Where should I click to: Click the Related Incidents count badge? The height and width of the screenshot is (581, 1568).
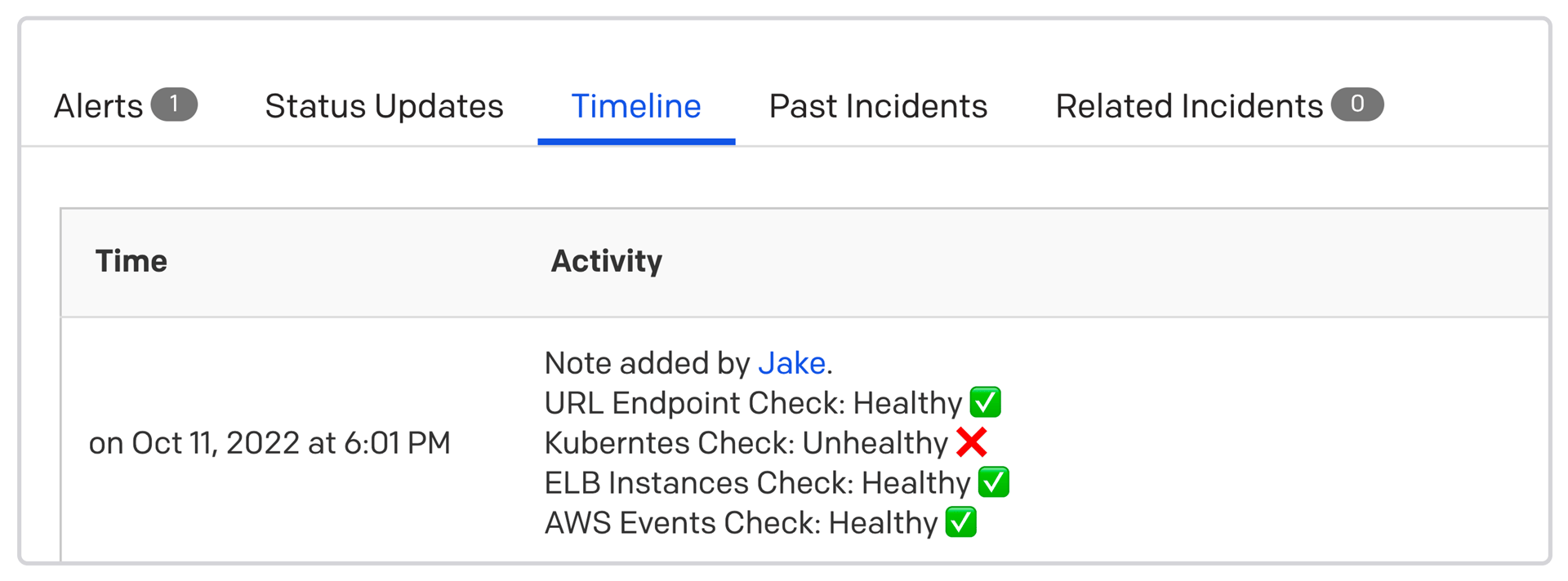point(1356,104)
